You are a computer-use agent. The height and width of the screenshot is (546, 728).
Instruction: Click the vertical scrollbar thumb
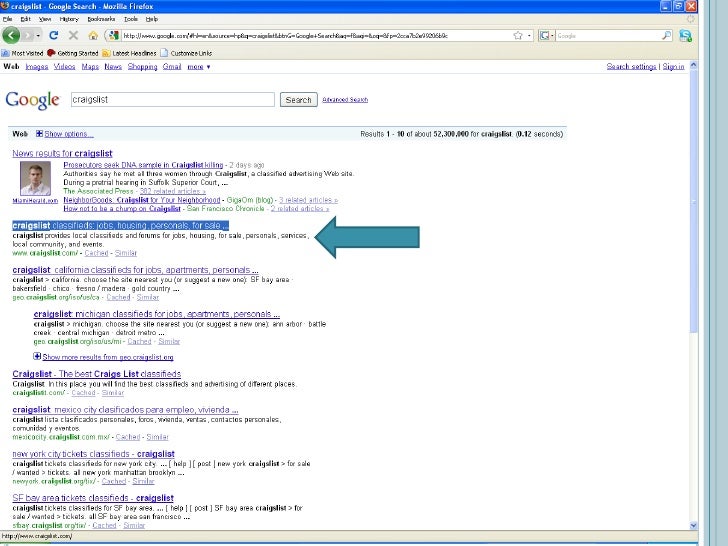pos(694,202)
